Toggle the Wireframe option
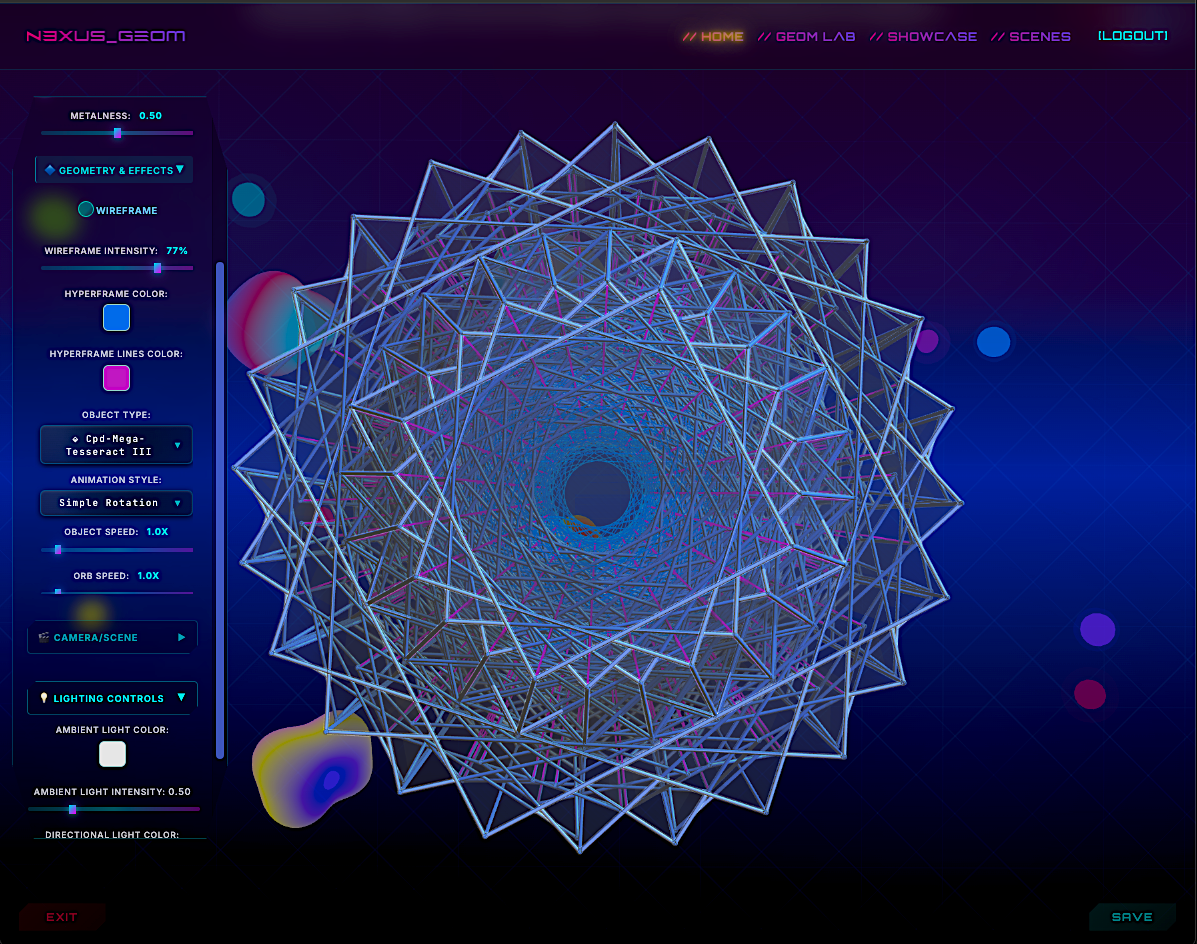The image size is (1197, 944). [86, 210]
